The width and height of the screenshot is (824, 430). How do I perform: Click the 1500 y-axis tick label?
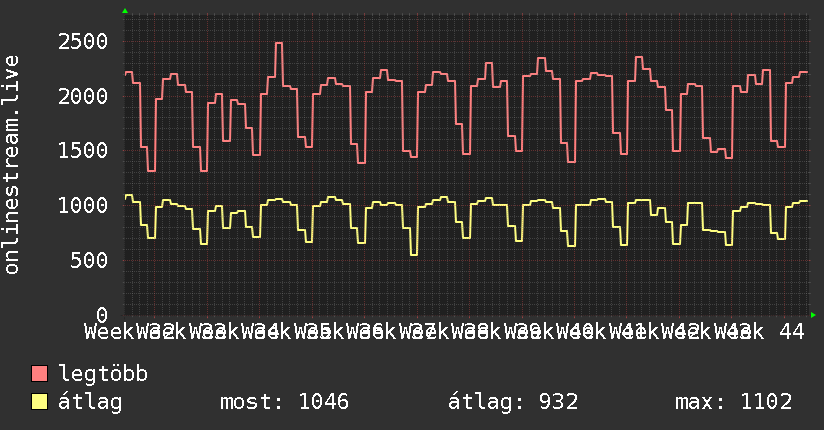tap(83, 151)
